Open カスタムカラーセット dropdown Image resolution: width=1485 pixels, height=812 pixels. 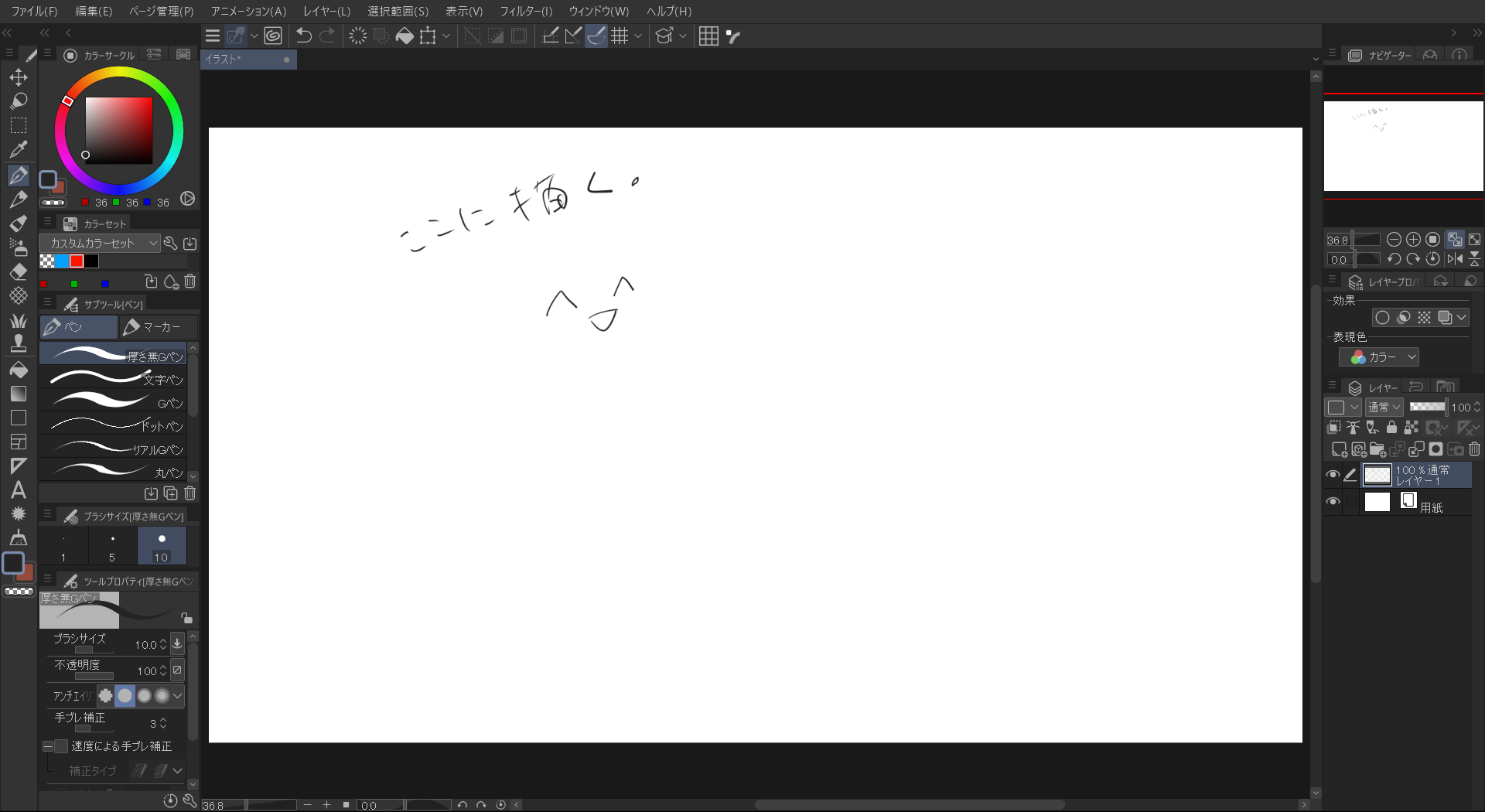pyautogui.click(x=100, y=244)
